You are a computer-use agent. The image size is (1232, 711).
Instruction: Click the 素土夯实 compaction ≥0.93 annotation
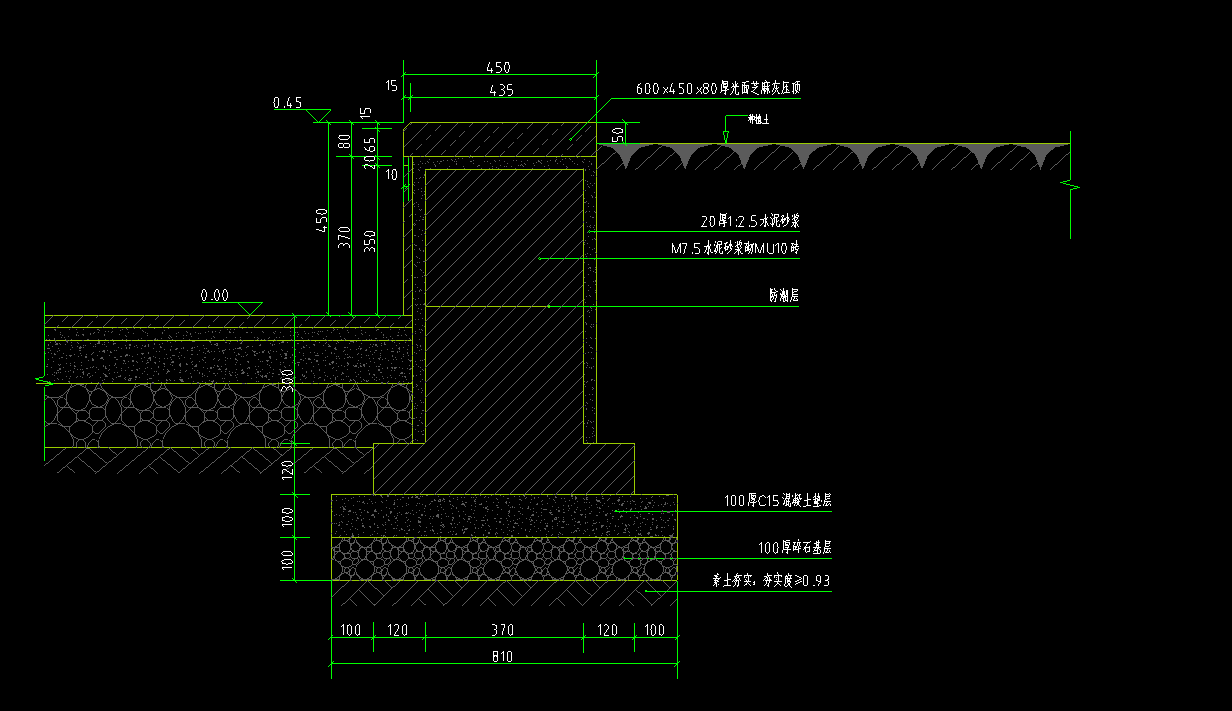(771, 580)
